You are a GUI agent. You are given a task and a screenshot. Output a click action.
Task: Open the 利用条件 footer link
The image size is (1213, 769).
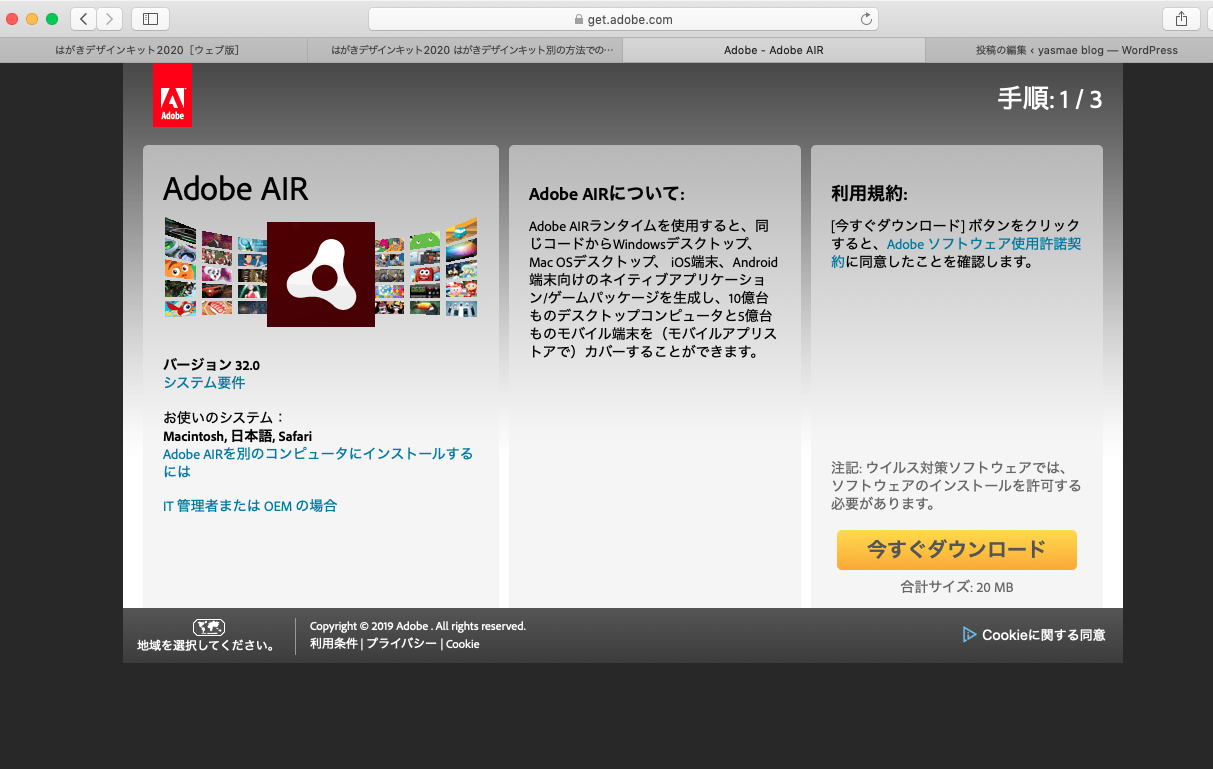[x=334, y=644]
